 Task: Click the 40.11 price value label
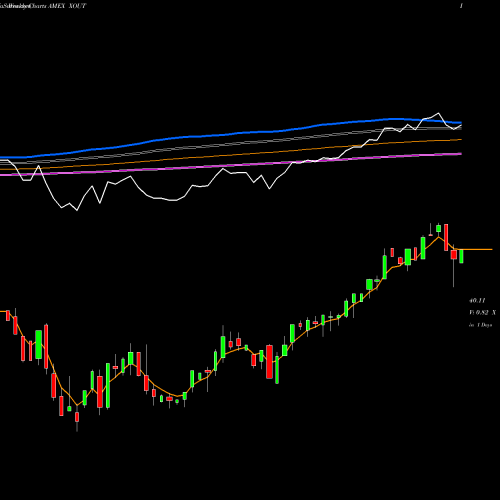coord(477,301)
